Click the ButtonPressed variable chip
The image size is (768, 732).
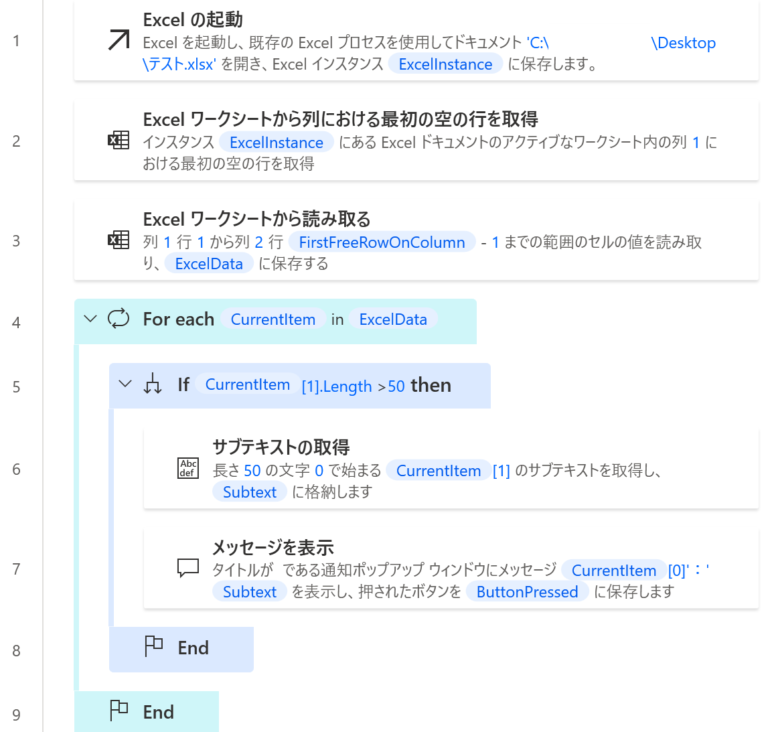point(527,591)
